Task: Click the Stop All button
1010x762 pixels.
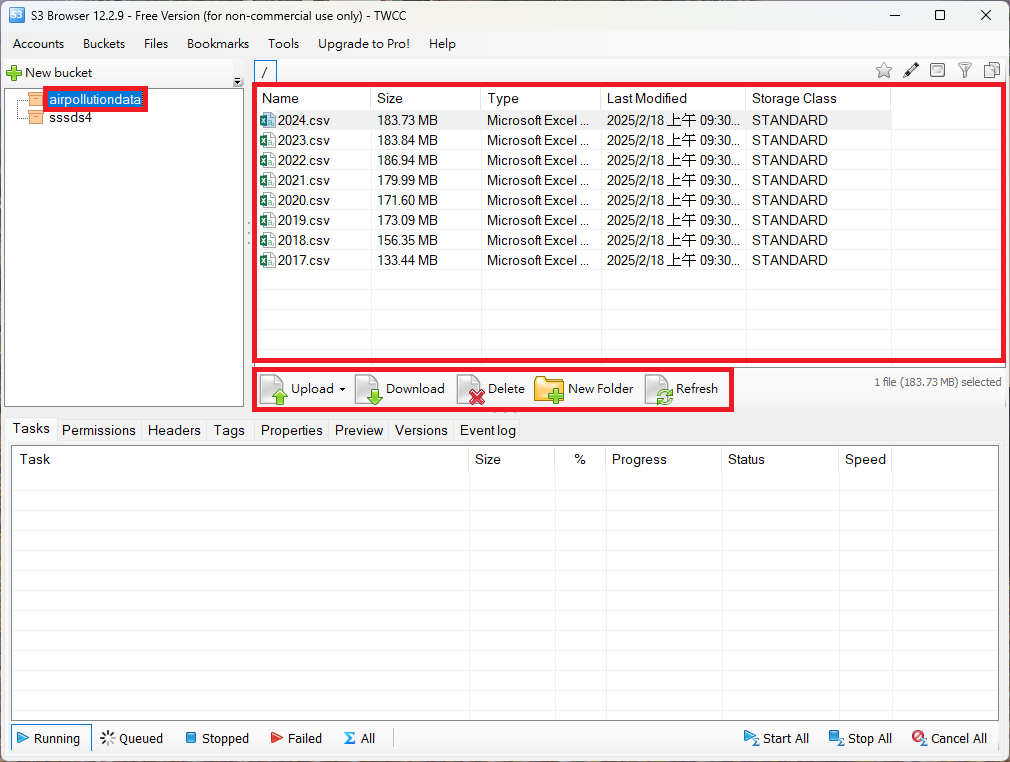Action: pyautogui.click(x=861, y=738)
